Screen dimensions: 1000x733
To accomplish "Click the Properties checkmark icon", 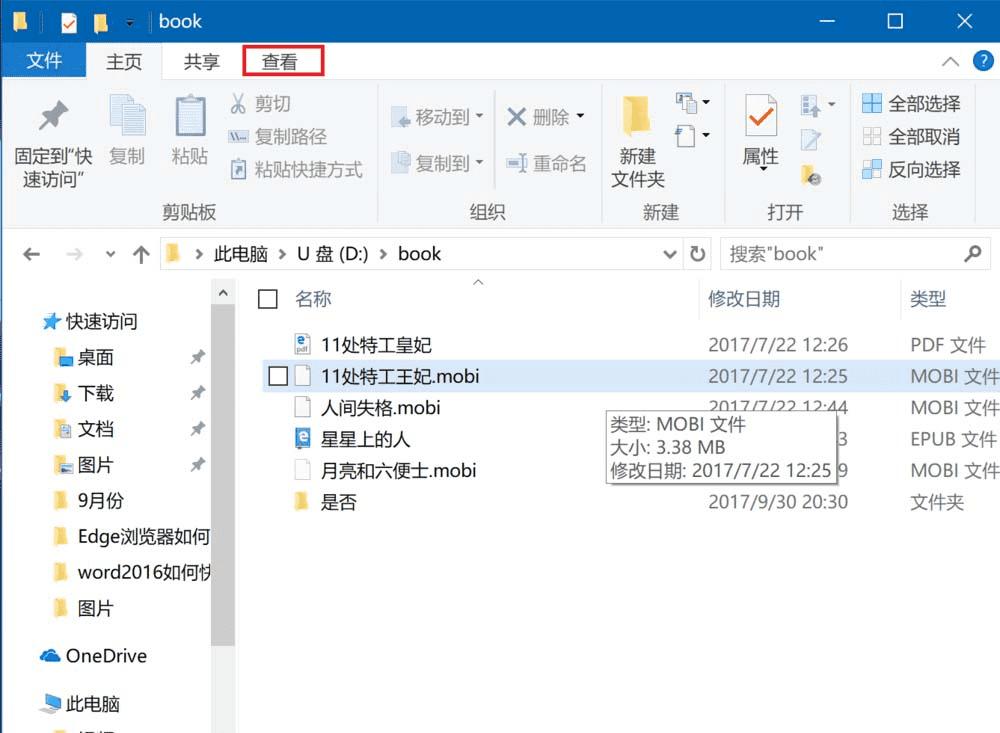I will click(761, 115).
